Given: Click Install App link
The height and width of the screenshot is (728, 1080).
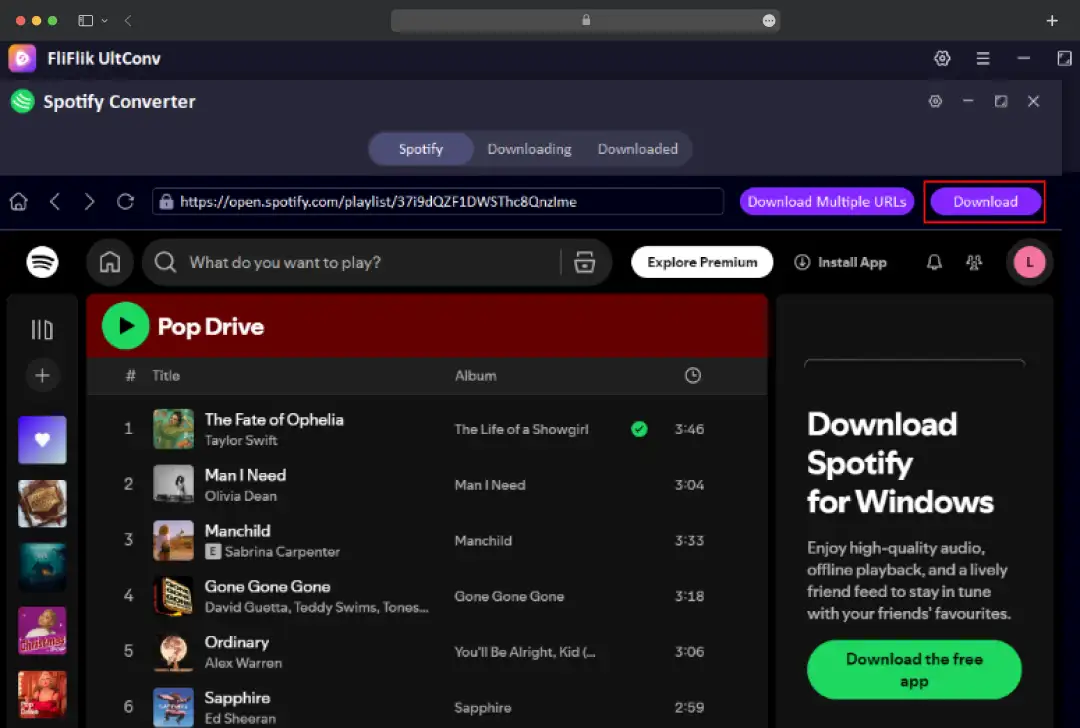Looking at the screenshot, I should [840, 262].
